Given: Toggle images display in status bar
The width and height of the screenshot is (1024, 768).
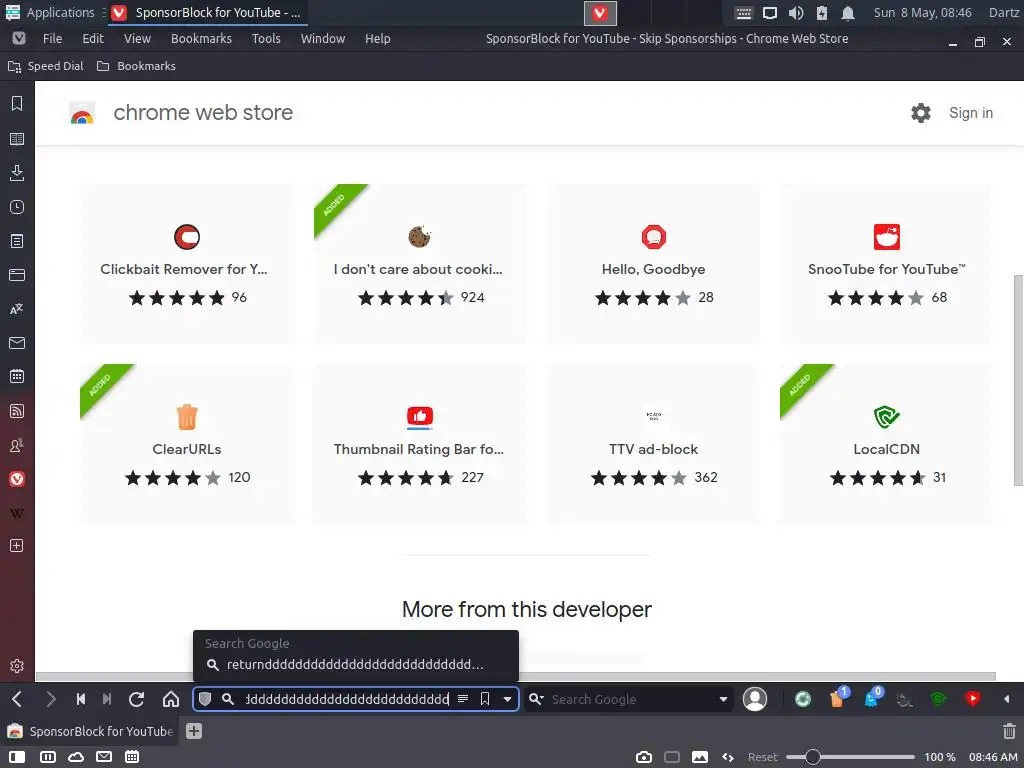Looking at the screenshot, I should [x=700, y=757].
